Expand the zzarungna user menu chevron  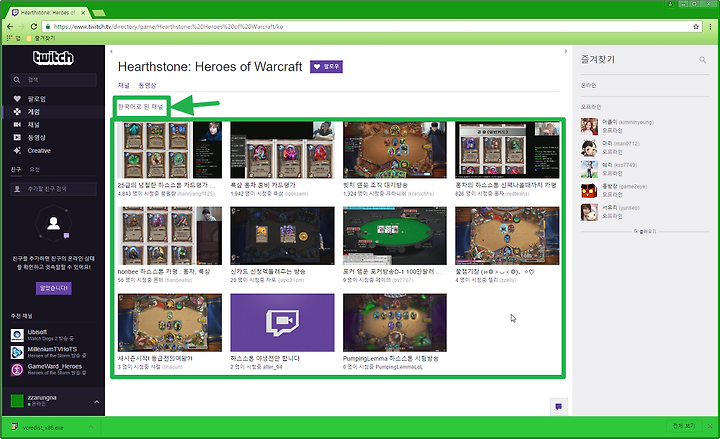pos(96,402)
